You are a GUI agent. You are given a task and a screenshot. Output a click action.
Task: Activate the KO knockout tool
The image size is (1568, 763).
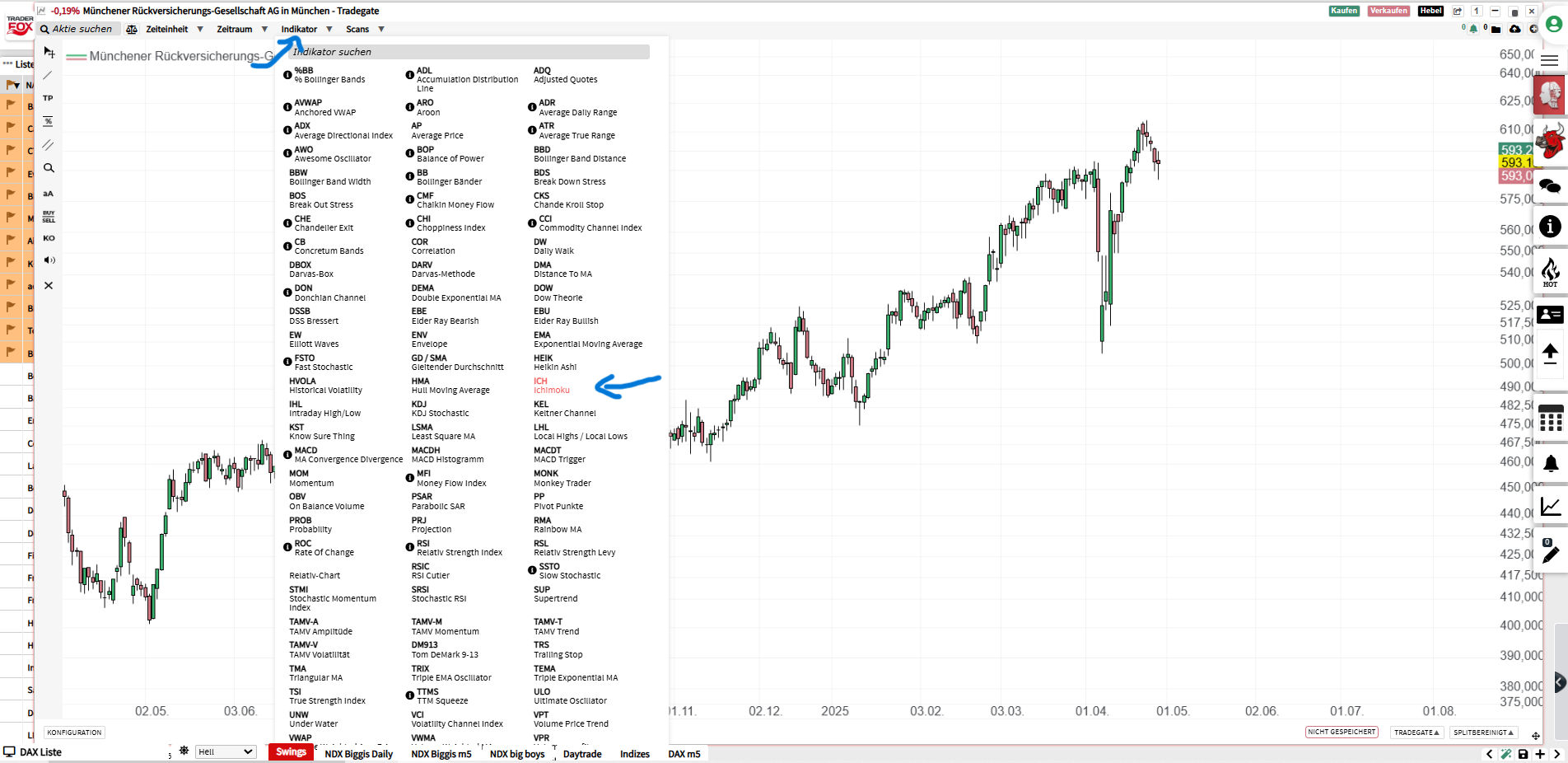click(48, 238)
